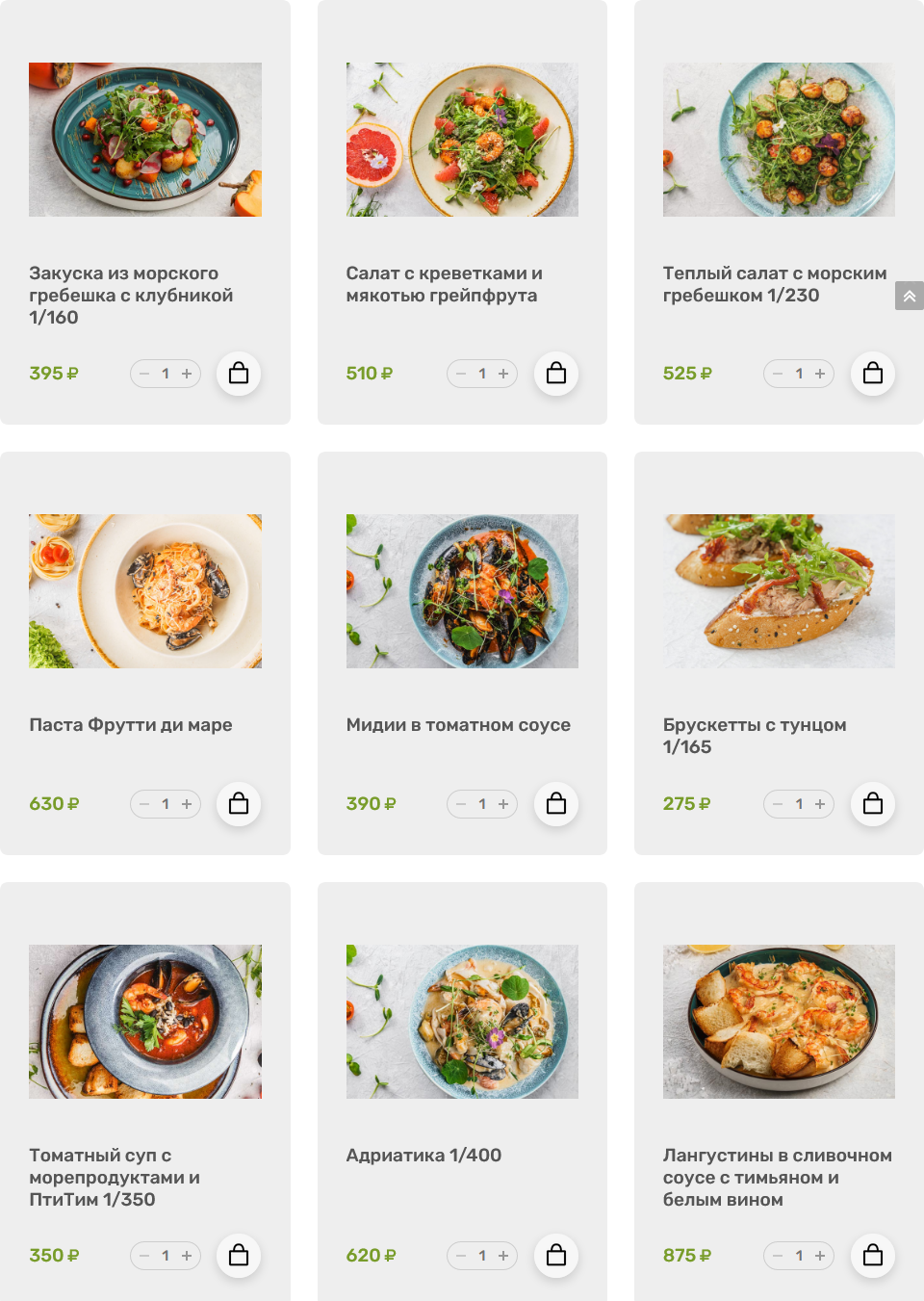Click the quantity field of Адриатика
This screenshot has width=924, height=1301.
(x=482, y=1256)
